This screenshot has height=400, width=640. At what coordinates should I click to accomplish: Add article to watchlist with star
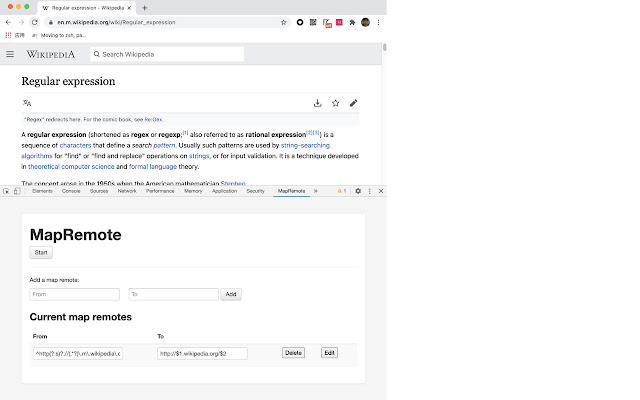coord(336,103)
